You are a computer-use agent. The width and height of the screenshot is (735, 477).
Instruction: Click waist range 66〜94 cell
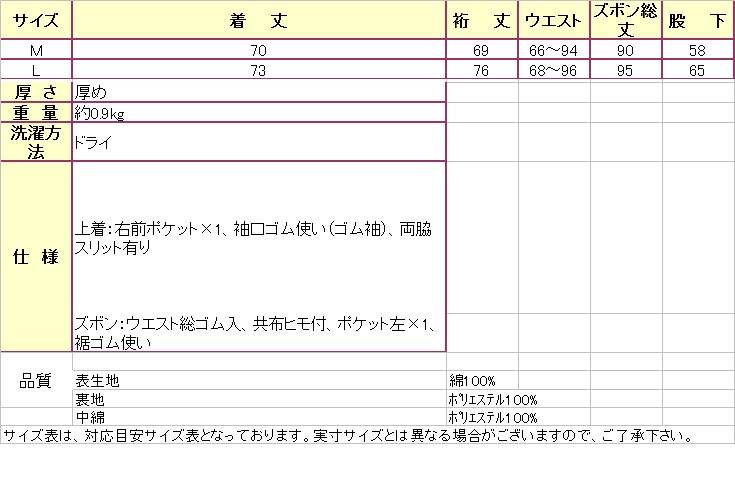(554, 49)
